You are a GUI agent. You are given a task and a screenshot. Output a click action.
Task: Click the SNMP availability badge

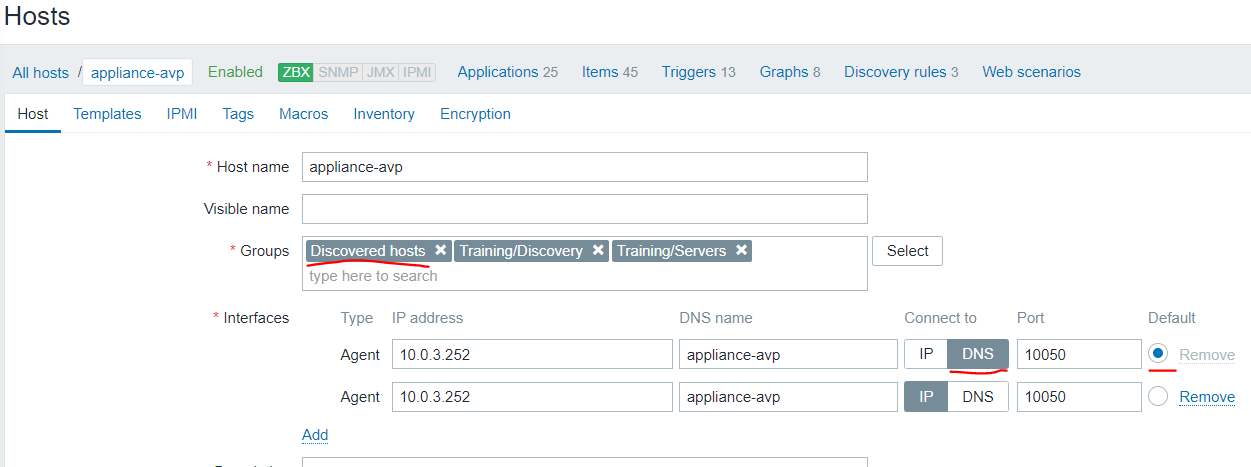[338, 72]
